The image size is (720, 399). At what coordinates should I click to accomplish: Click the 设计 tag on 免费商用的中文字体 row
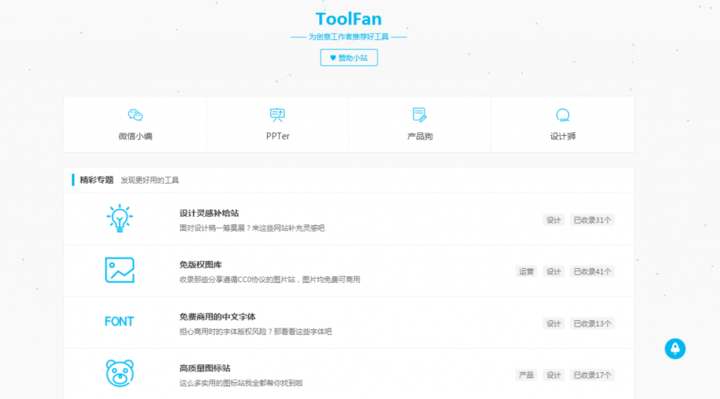(x=553, y=324)
